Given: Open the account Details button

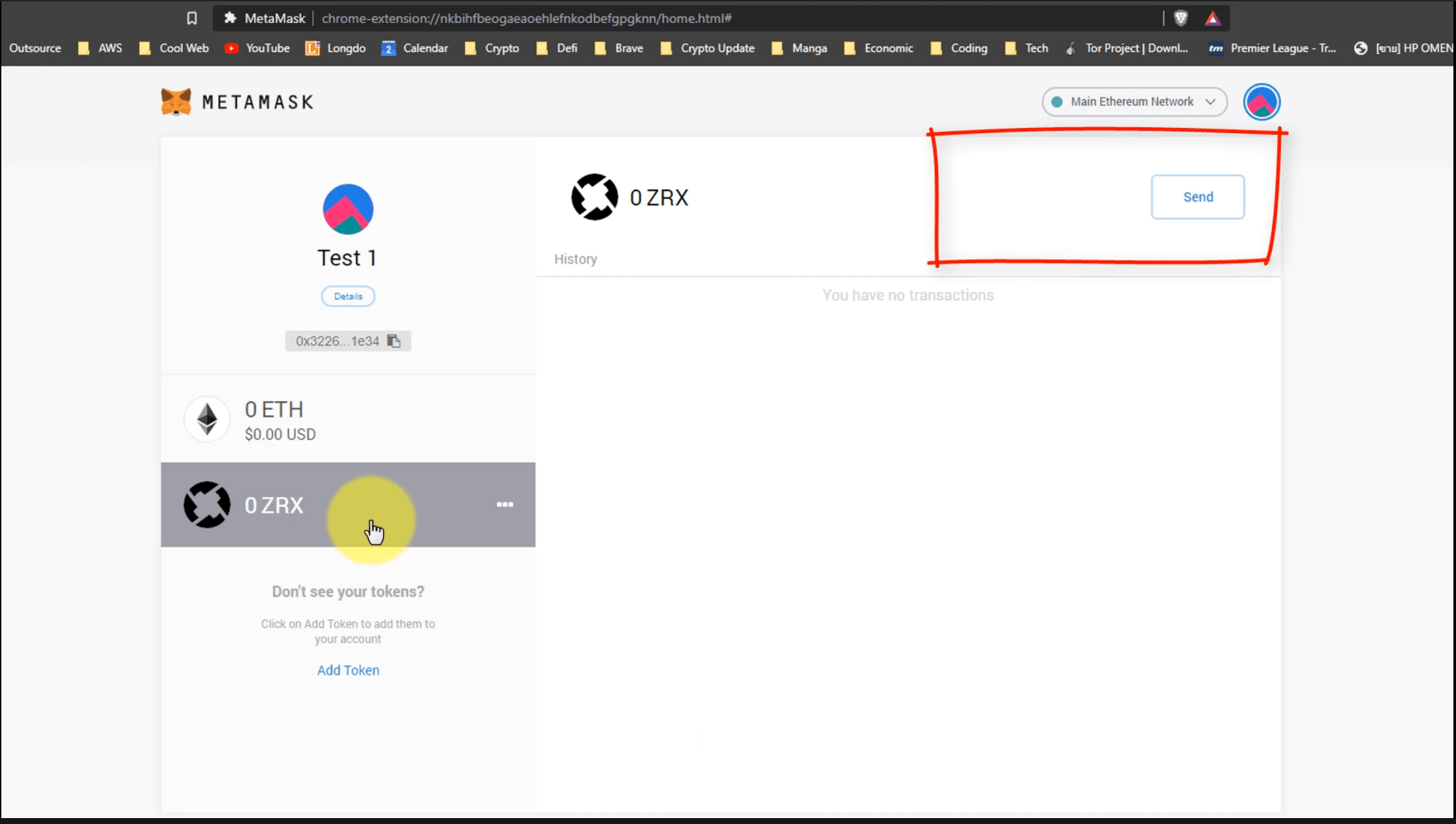Looking at the screenshot, I should (x=348, y=296).
